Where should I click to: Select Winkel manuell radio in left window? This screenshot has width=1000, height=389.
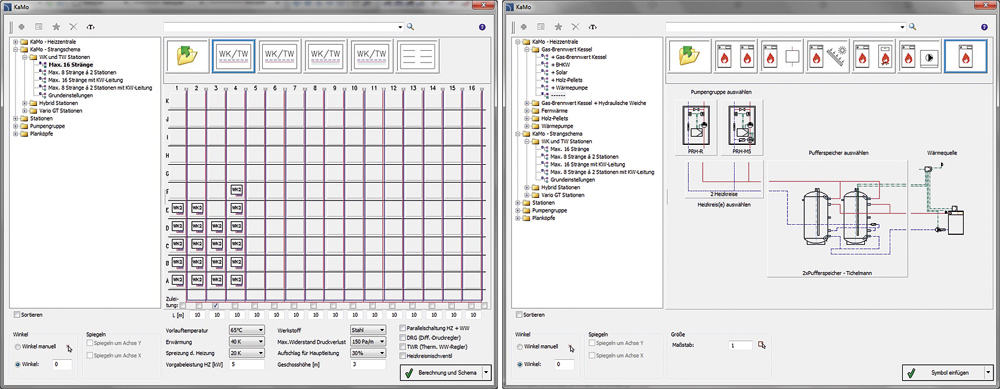click(17, 347)
